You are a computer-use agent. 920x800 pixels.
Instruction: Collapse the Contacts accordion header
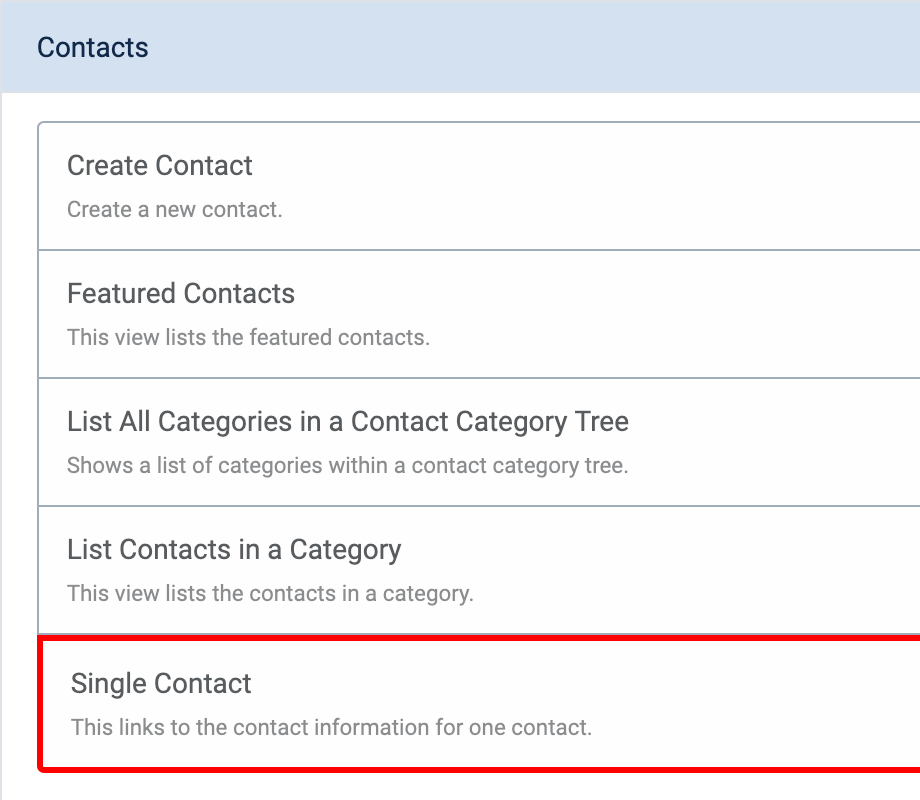(x=461, y=47)
